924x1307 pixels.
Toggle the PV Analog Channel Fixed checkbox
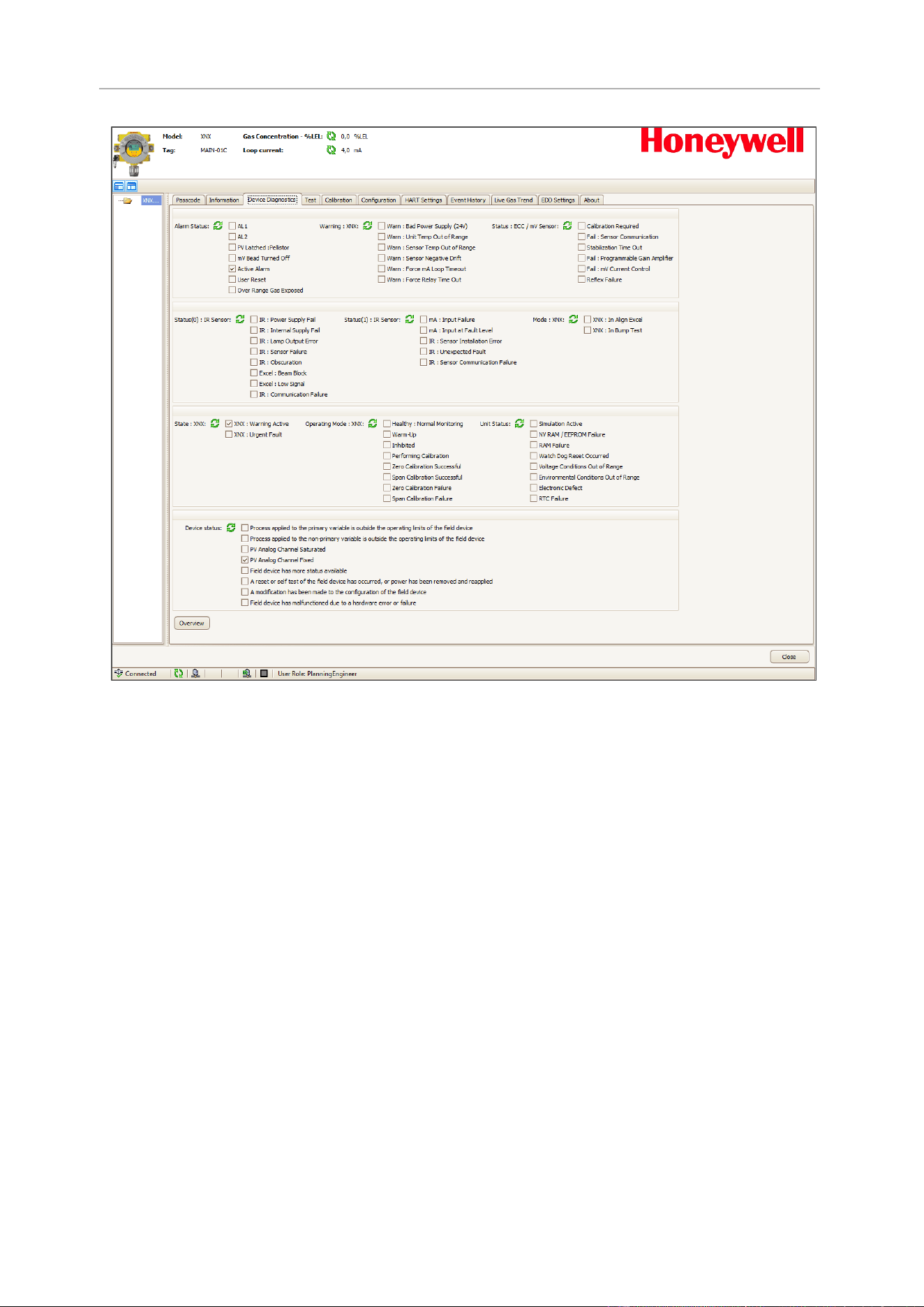245,560
